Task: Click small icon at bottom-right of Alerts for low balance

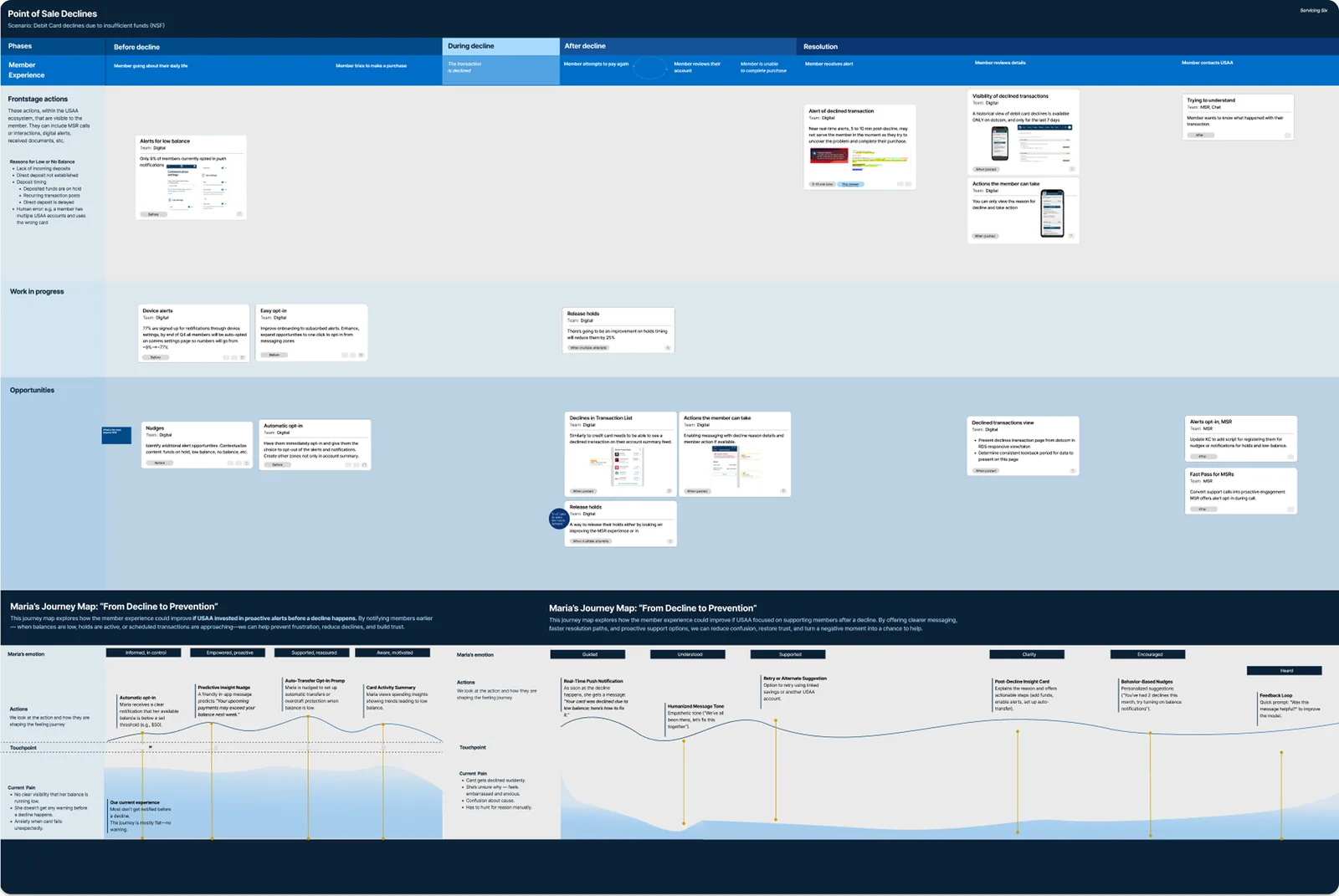Action: [x=239, y=214]
